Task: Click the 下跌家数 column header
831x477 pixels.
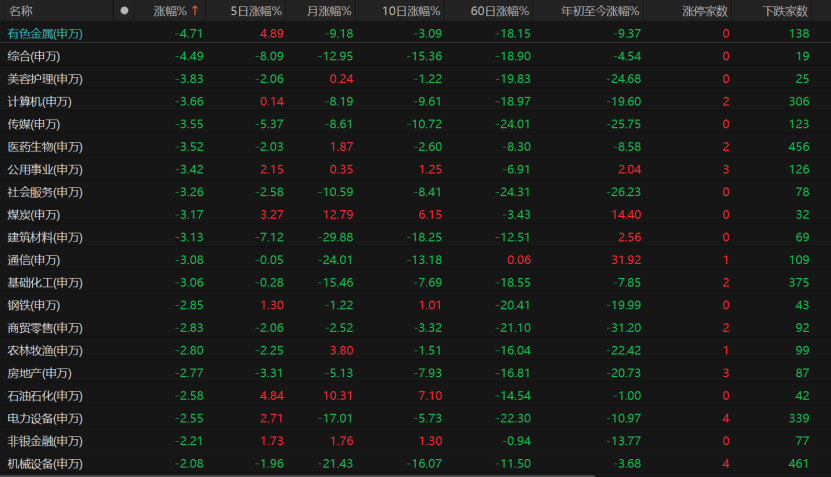Action: (785, 11)
